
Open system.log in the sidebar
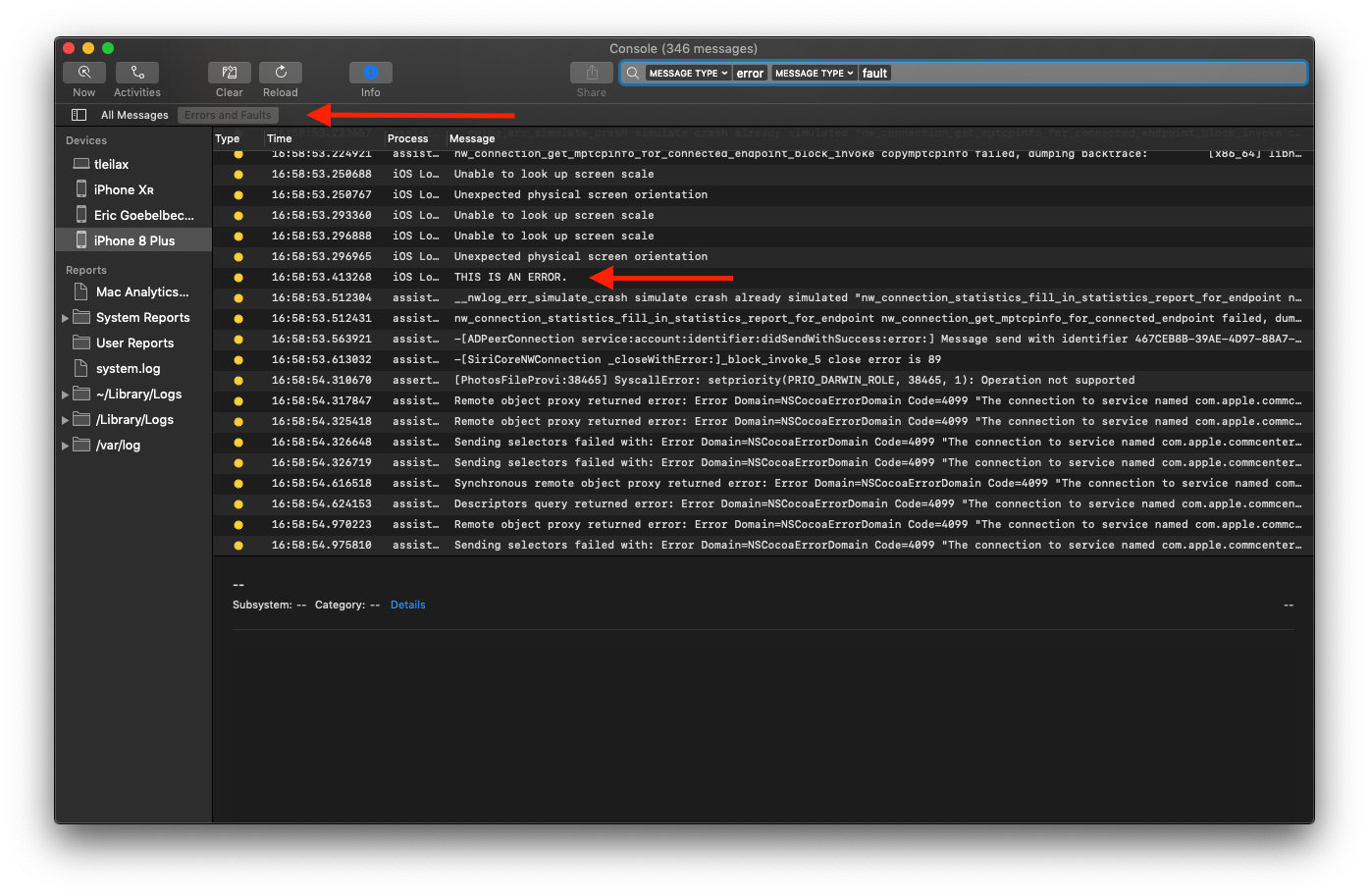click(x=128, y=369)
